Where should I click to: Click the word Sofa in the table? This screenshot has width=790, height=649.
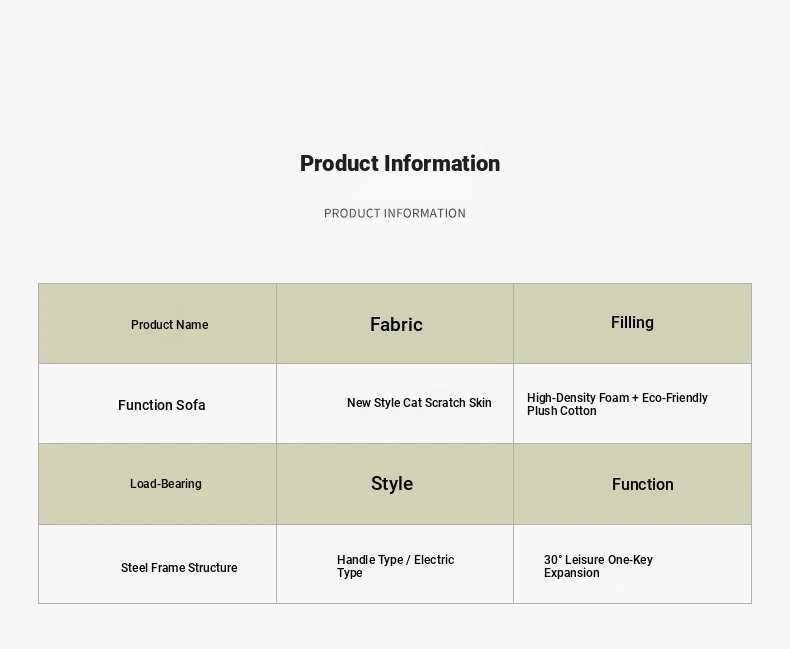[190, 405]
